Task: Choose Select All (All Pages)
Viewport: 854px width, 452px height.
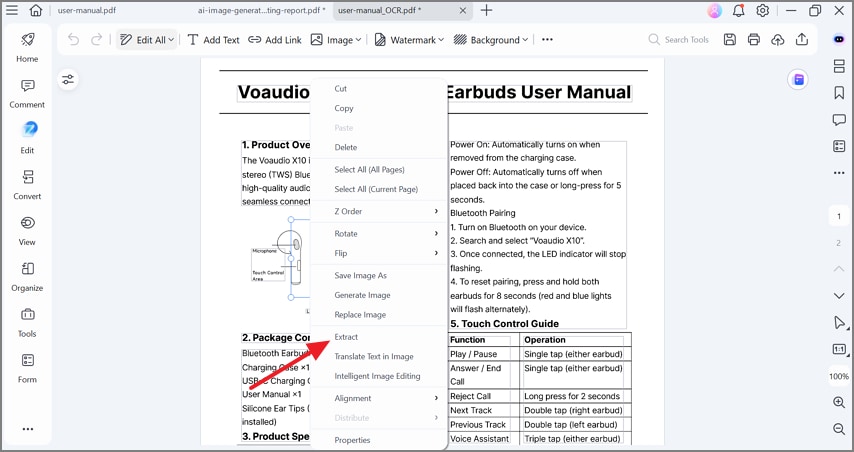Action: click(x=379, y=170)
